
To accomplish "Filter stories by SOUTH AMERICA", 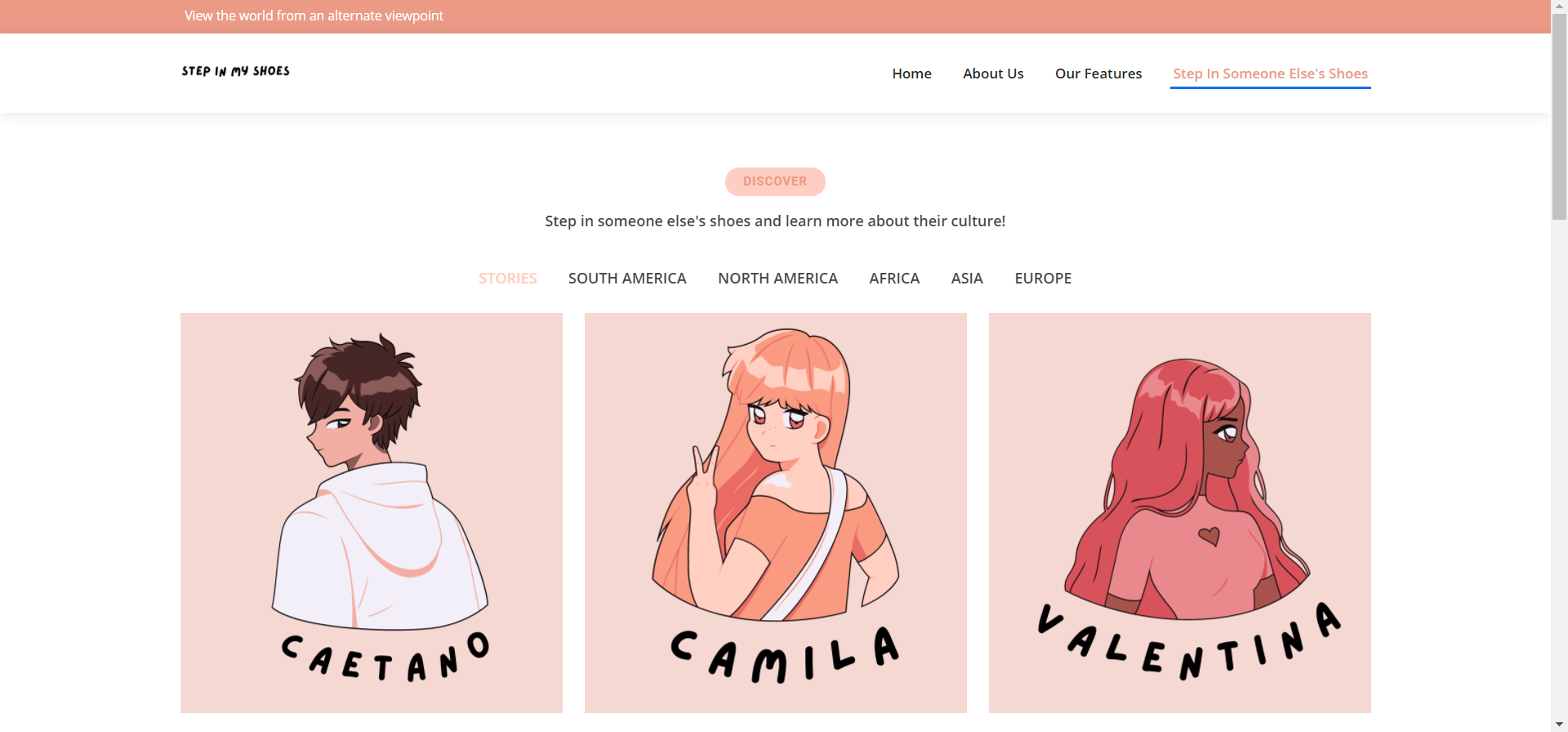I will coord(627,279).
